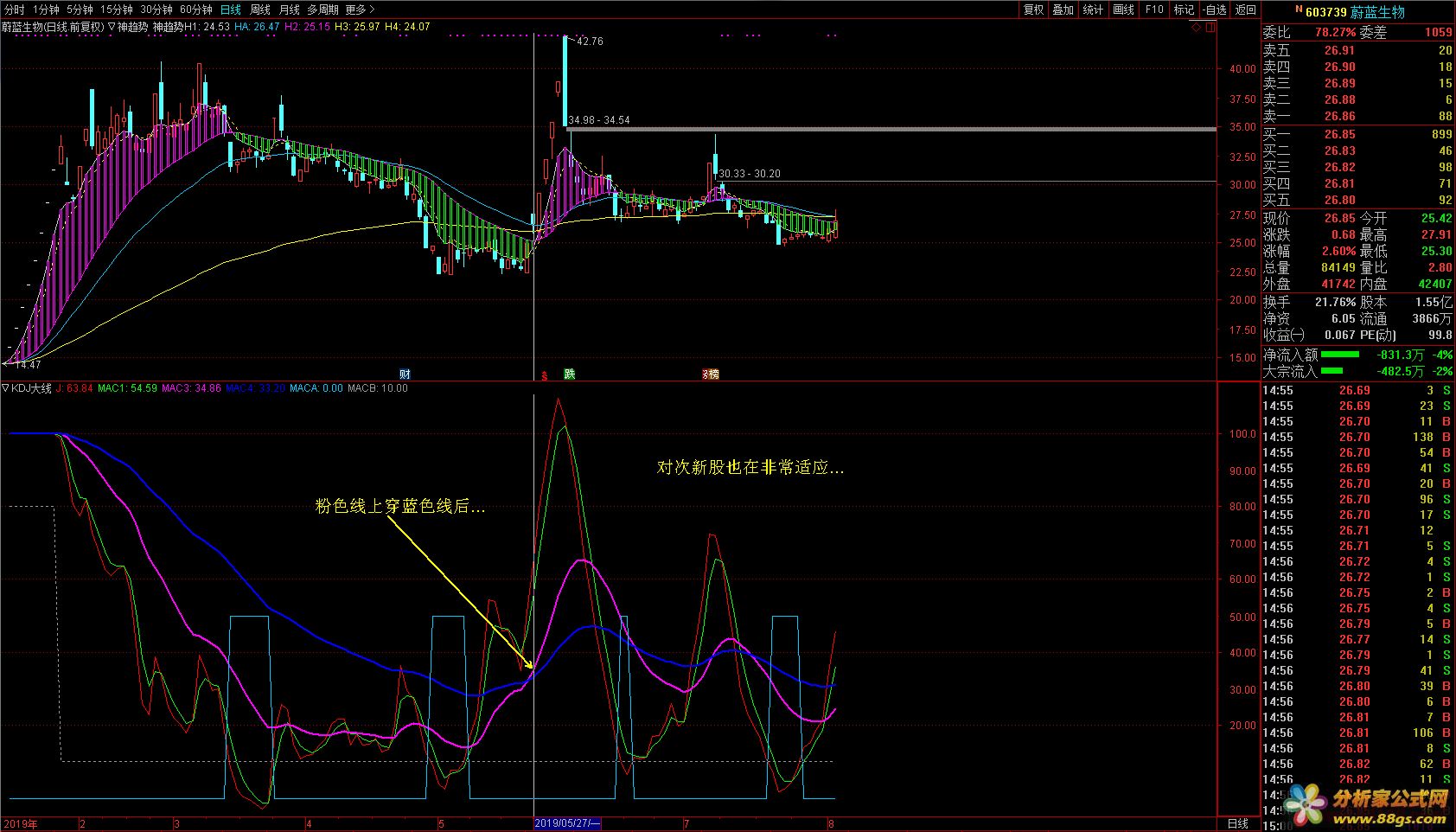The image size is (1456, 832).
Task: Click the 内盘 value 42407
Action: click(x=1435, y=285)
